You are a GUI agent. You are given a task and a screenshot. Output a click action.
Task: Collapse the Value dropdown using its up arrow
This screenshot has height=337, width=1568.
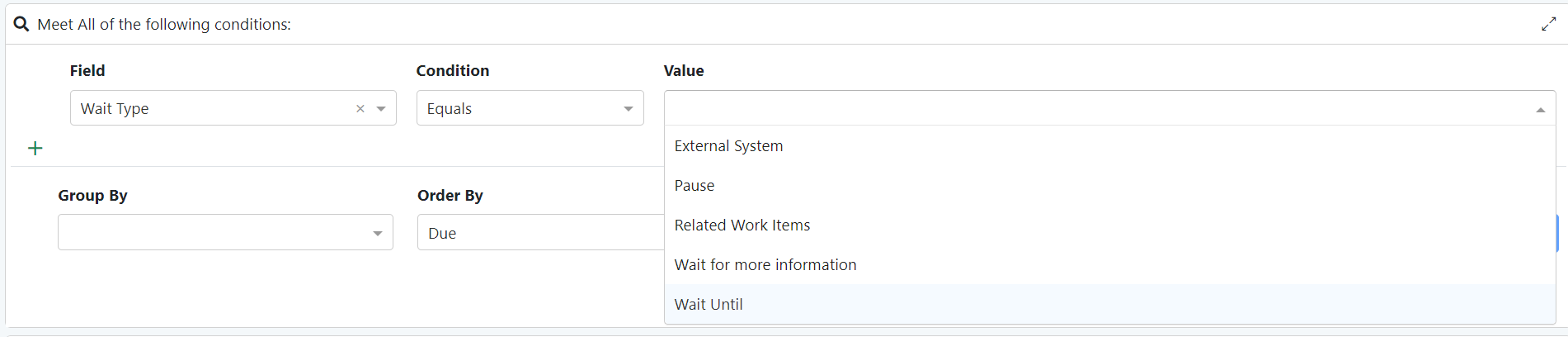pos(1540,110)
